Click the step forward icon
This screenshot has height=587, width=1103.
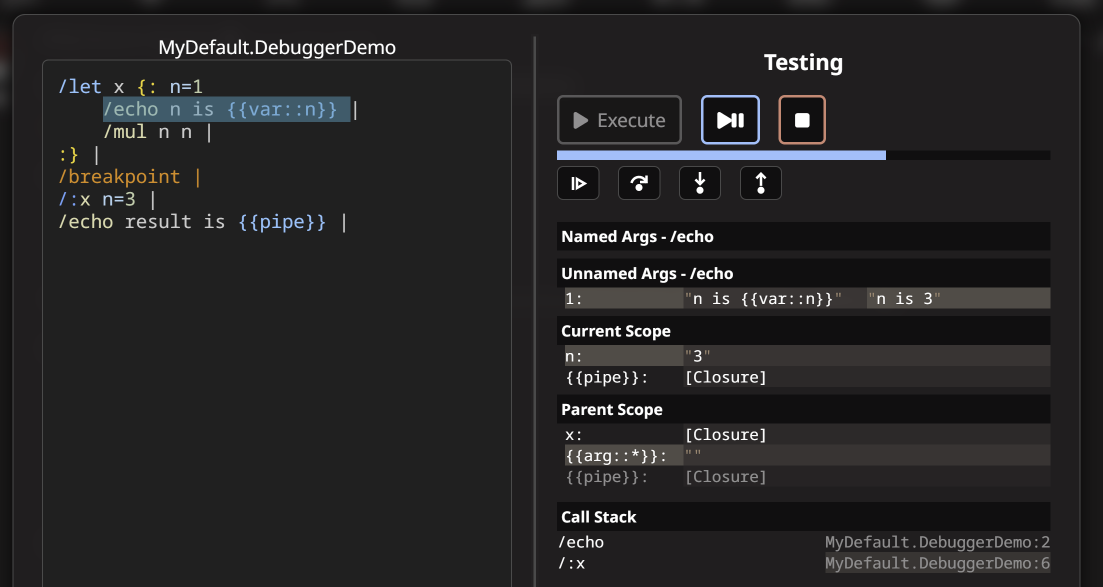pos(578,183)
